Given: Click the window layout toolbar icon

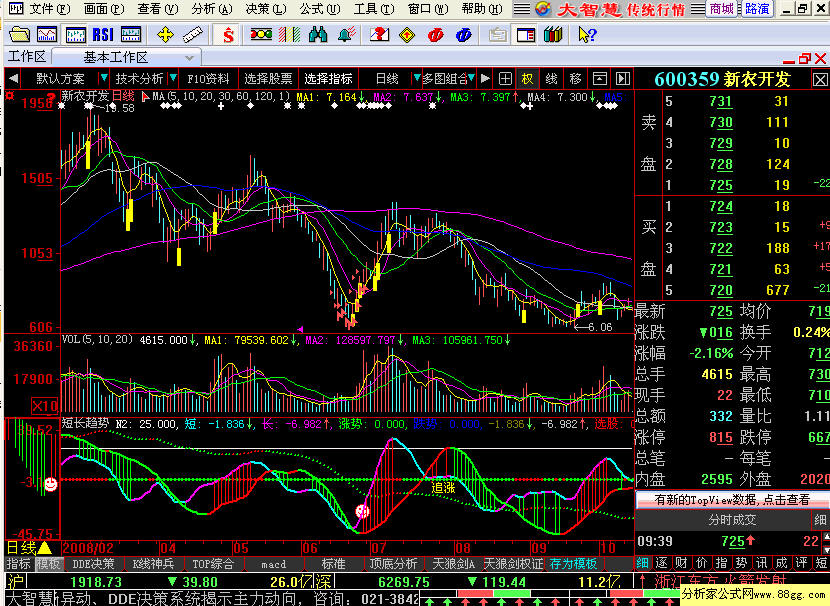Looking at the screenshot, I should (x=526, y=35).
